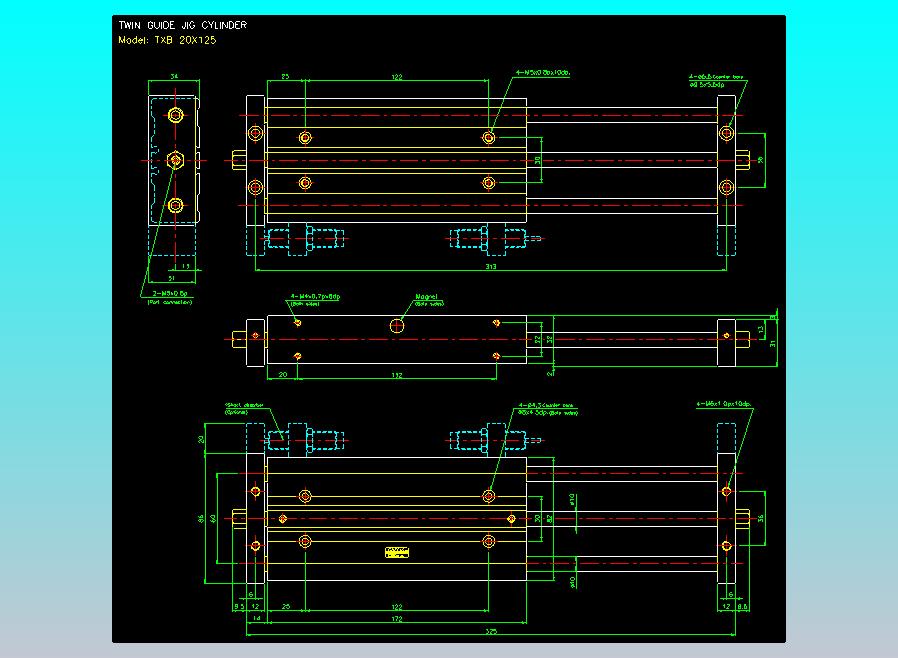Select the 34 width dimension above end view
The width and height of the screenshot is (898, 658).
174,76
